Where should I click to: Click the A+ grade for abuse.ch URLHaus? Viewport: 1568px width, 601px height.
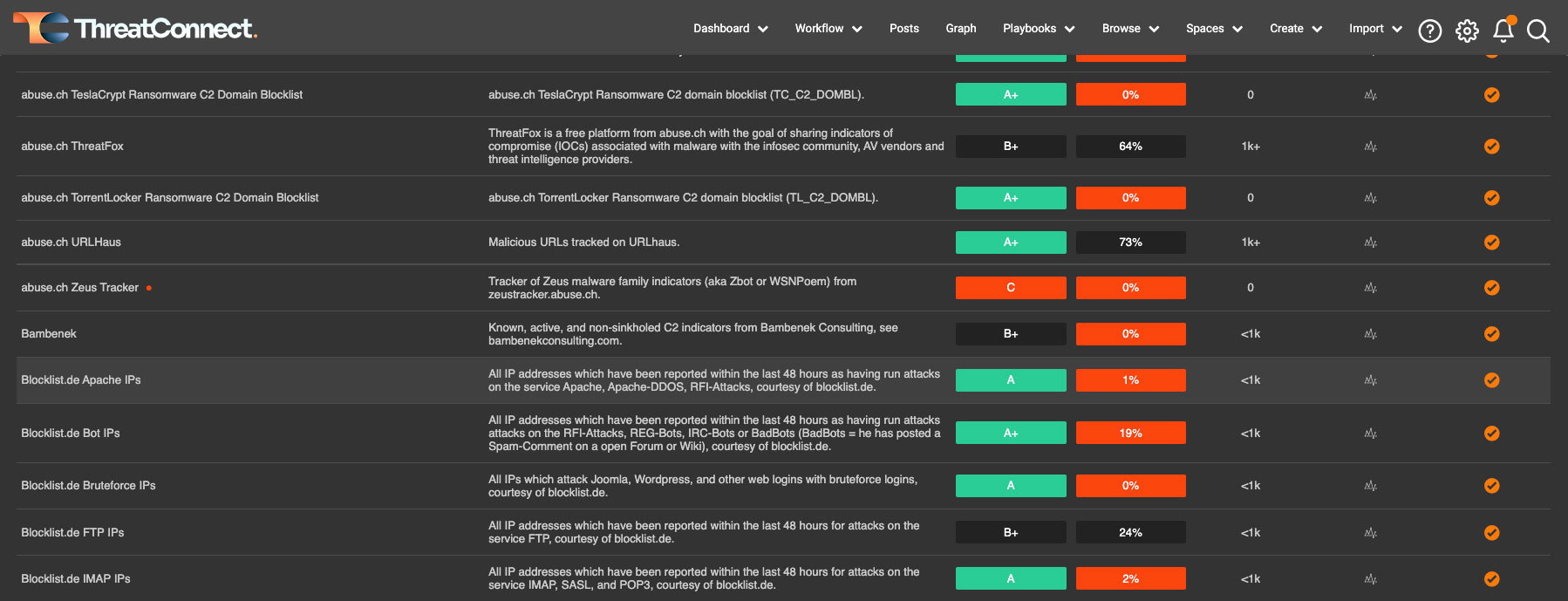point(1011,242)
